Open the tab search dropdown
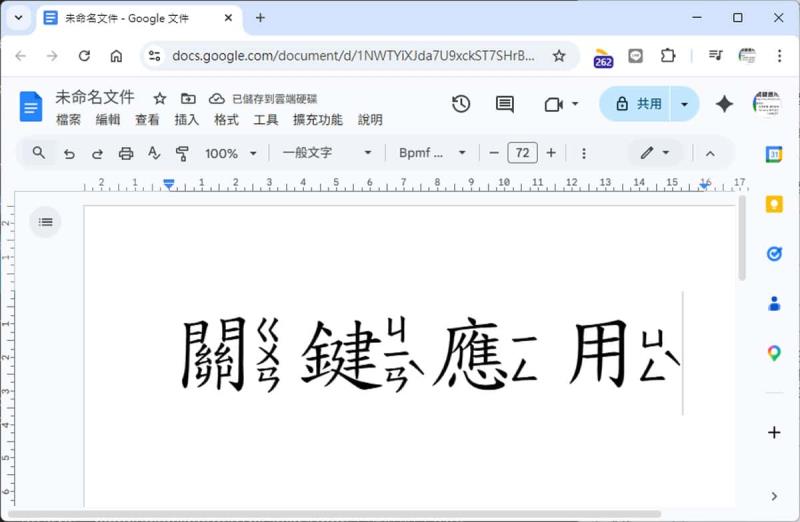800x522 pixels. (x=19, y=18)
